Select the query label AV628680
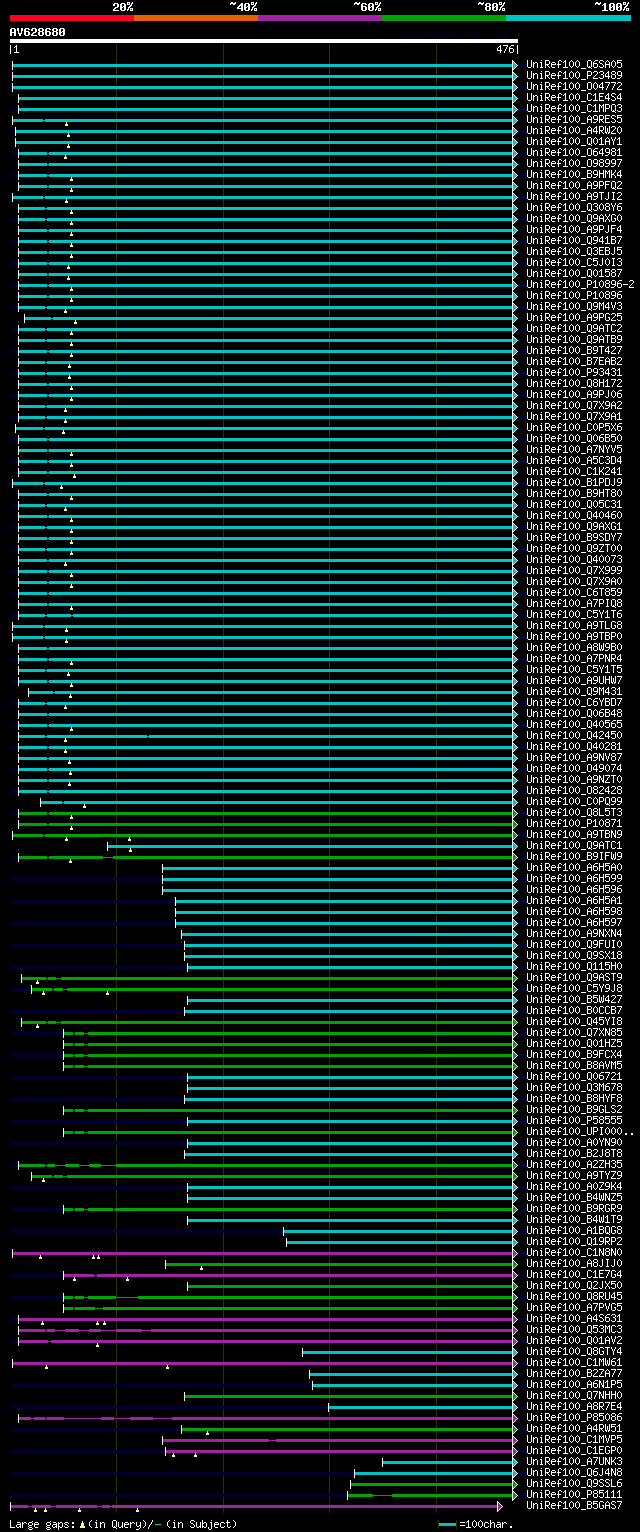This screenshot has height=1532, width=640. pyautogui.click(x=38, y=32)
